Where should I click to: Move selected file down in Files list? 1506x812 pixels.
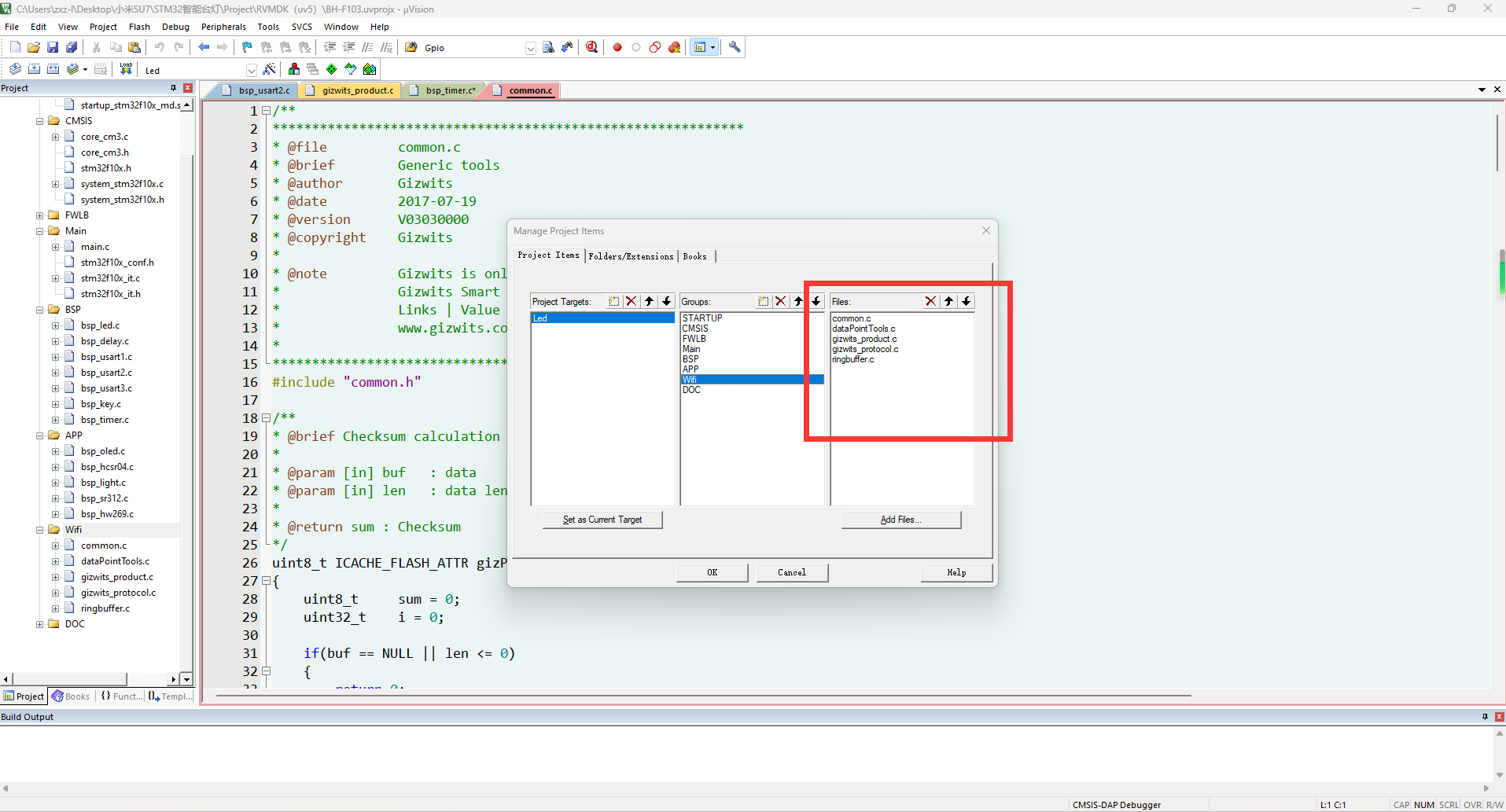point(967,301)
